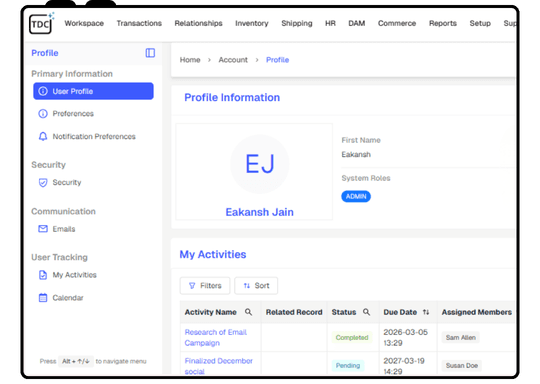Click the Preferences info icon
540x384 pixels.
point(43,114)
